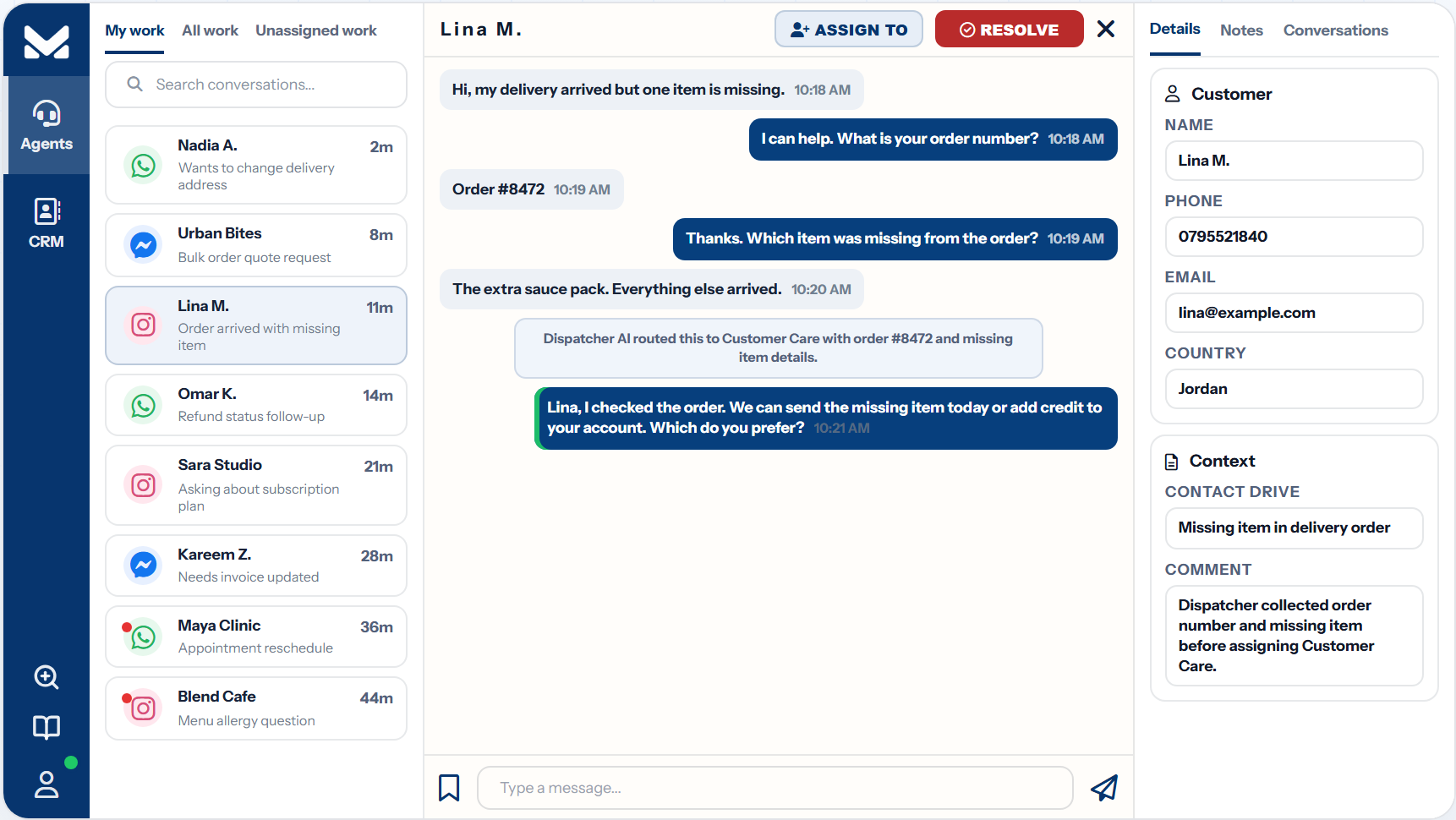The height and width of the screenshot is (820, 1456).
Task: Click the bookmark saved replies icon
Action: click(x=449, y=788)
